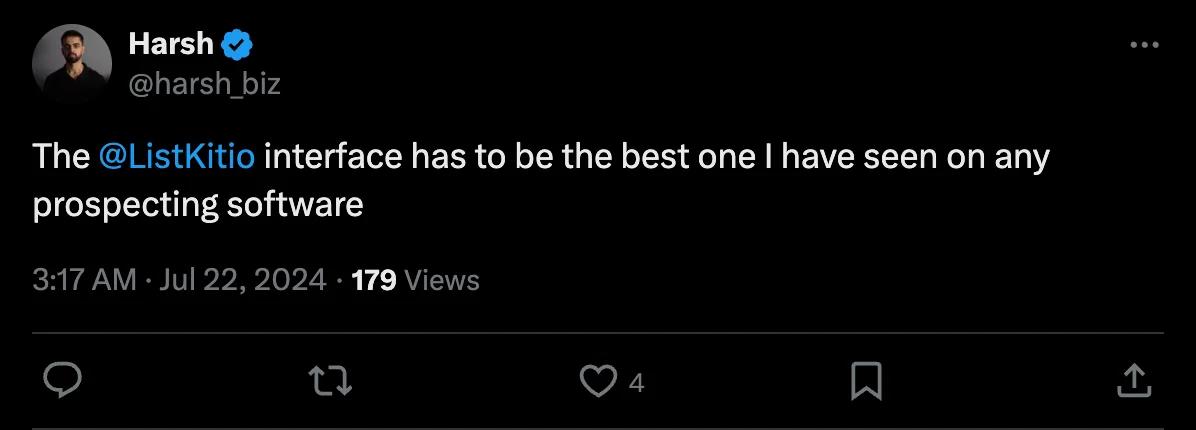Image resolution: width=1196 pixels, height=430 pixels.
Task: Click the Views label
Action: coord(442,281)
